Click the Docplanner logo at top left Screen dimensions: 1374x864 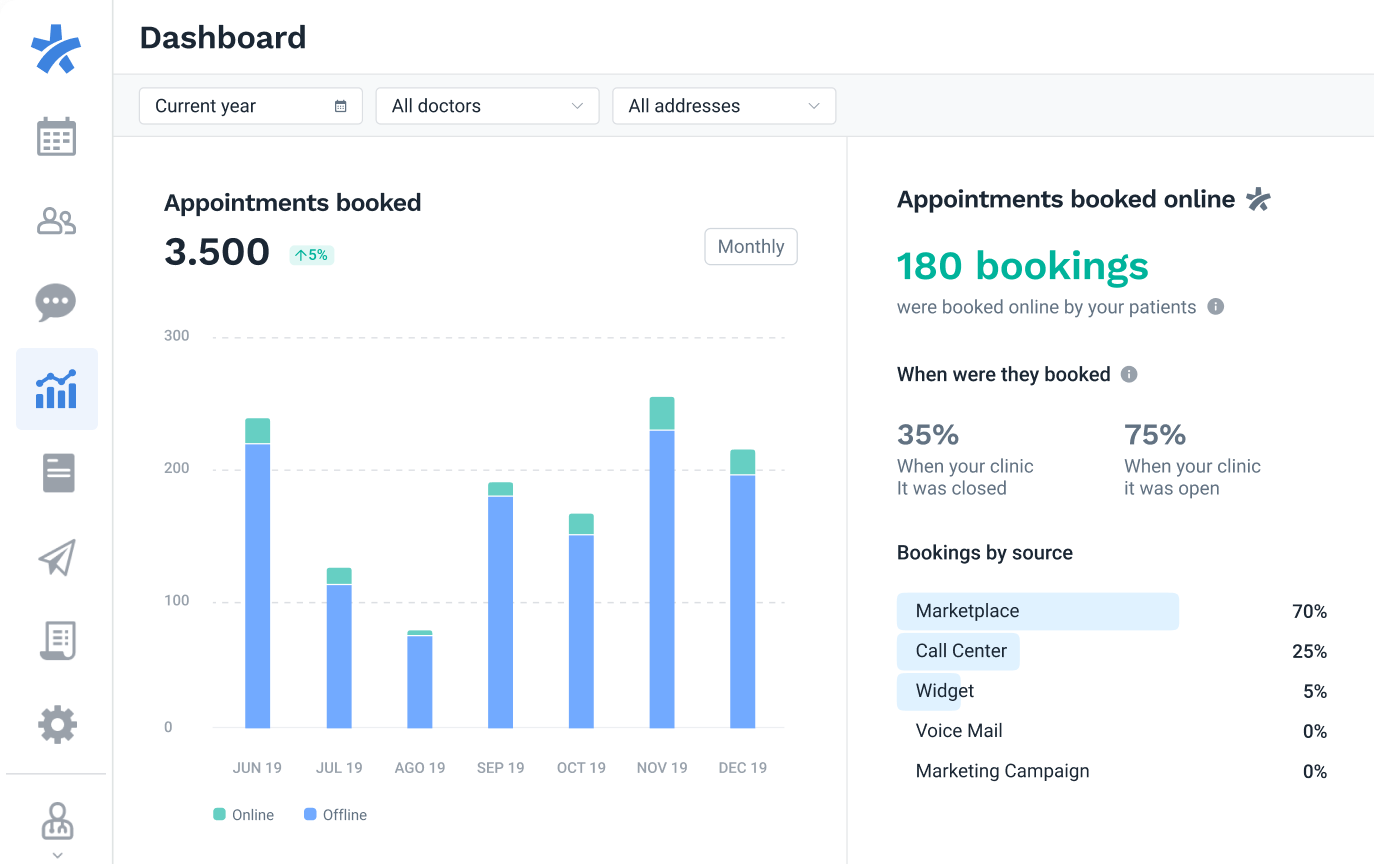[56, 48]
